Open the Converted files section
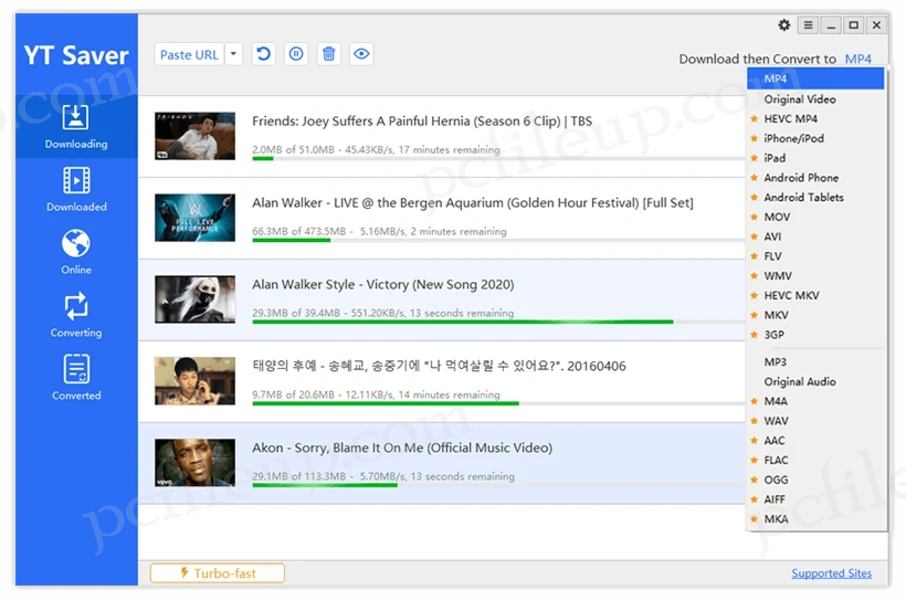Viewport: 906px width, 600px height. tap(76, 377)
